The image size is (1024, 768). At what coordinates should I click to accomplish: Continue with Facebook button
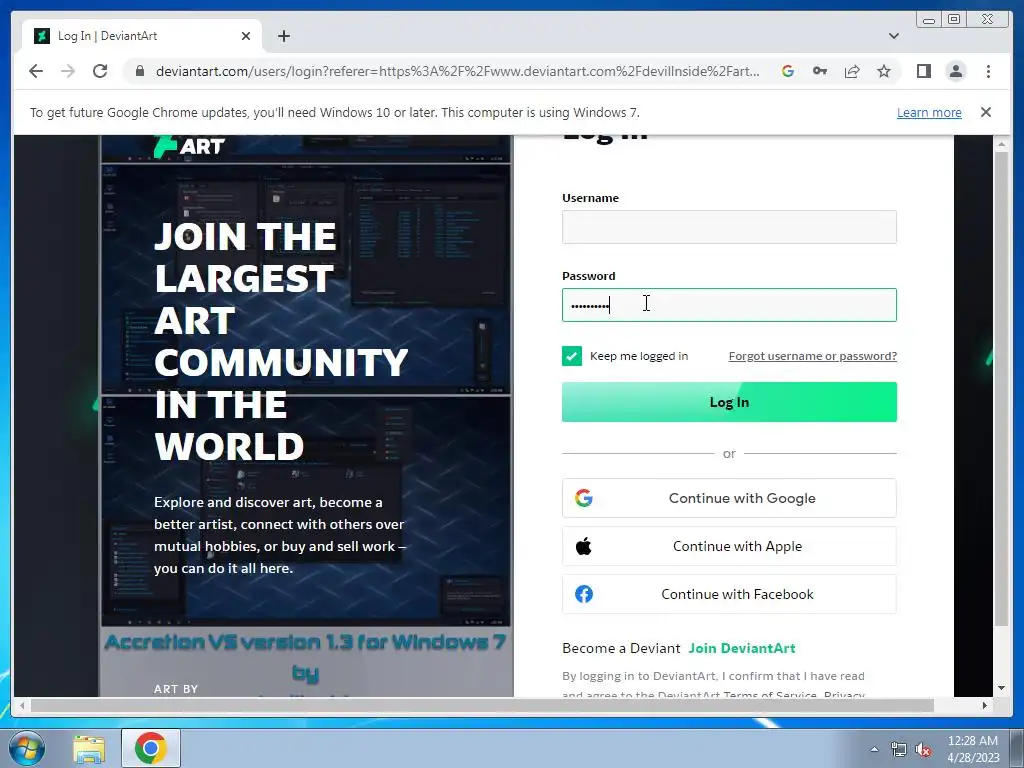point(729,594)
